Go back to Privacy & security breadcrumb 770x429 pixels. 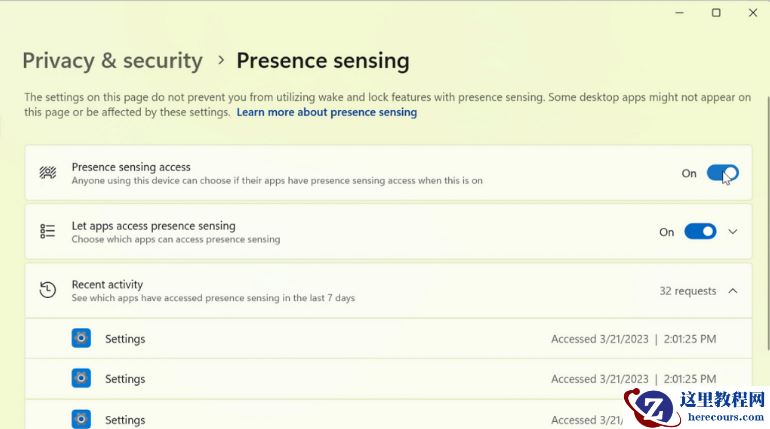click(112, 61)
